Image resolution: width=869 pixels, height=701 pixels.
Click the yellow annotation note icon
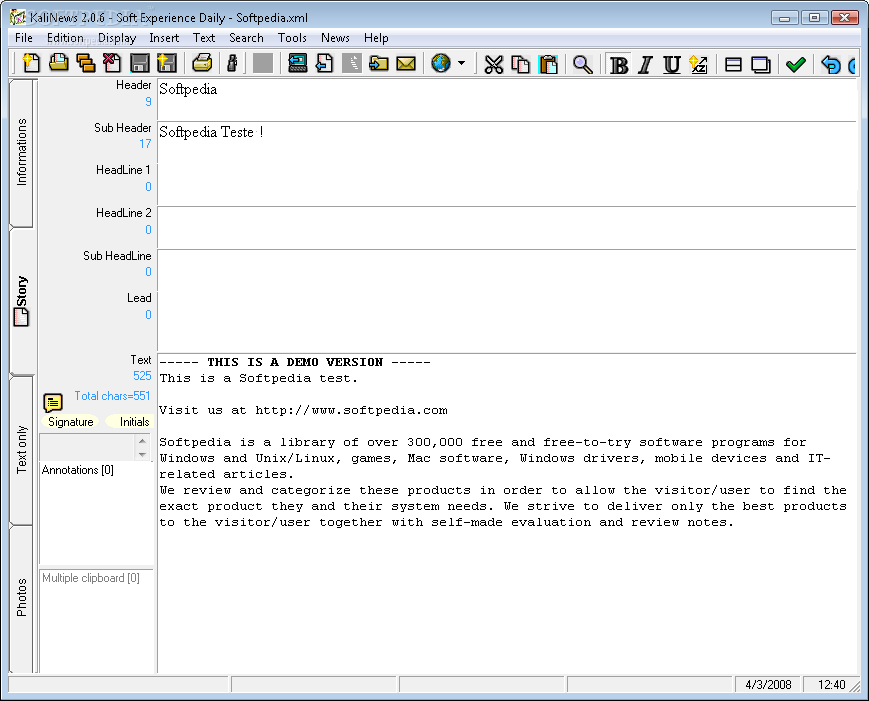(x=53, y=403)
